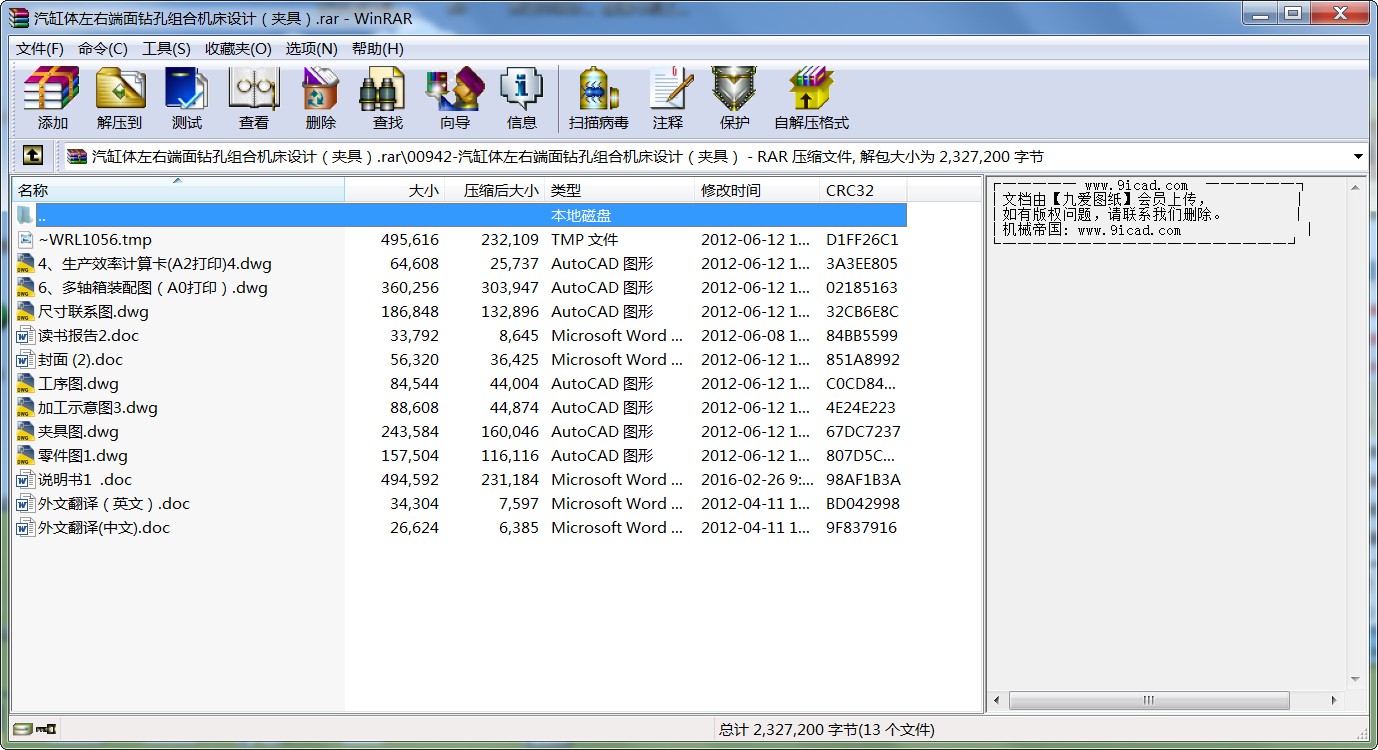The height and width of the screenshot is (750, 1378).
Task: Click the comment panel scroll left arrow
Action: point(997,700)
